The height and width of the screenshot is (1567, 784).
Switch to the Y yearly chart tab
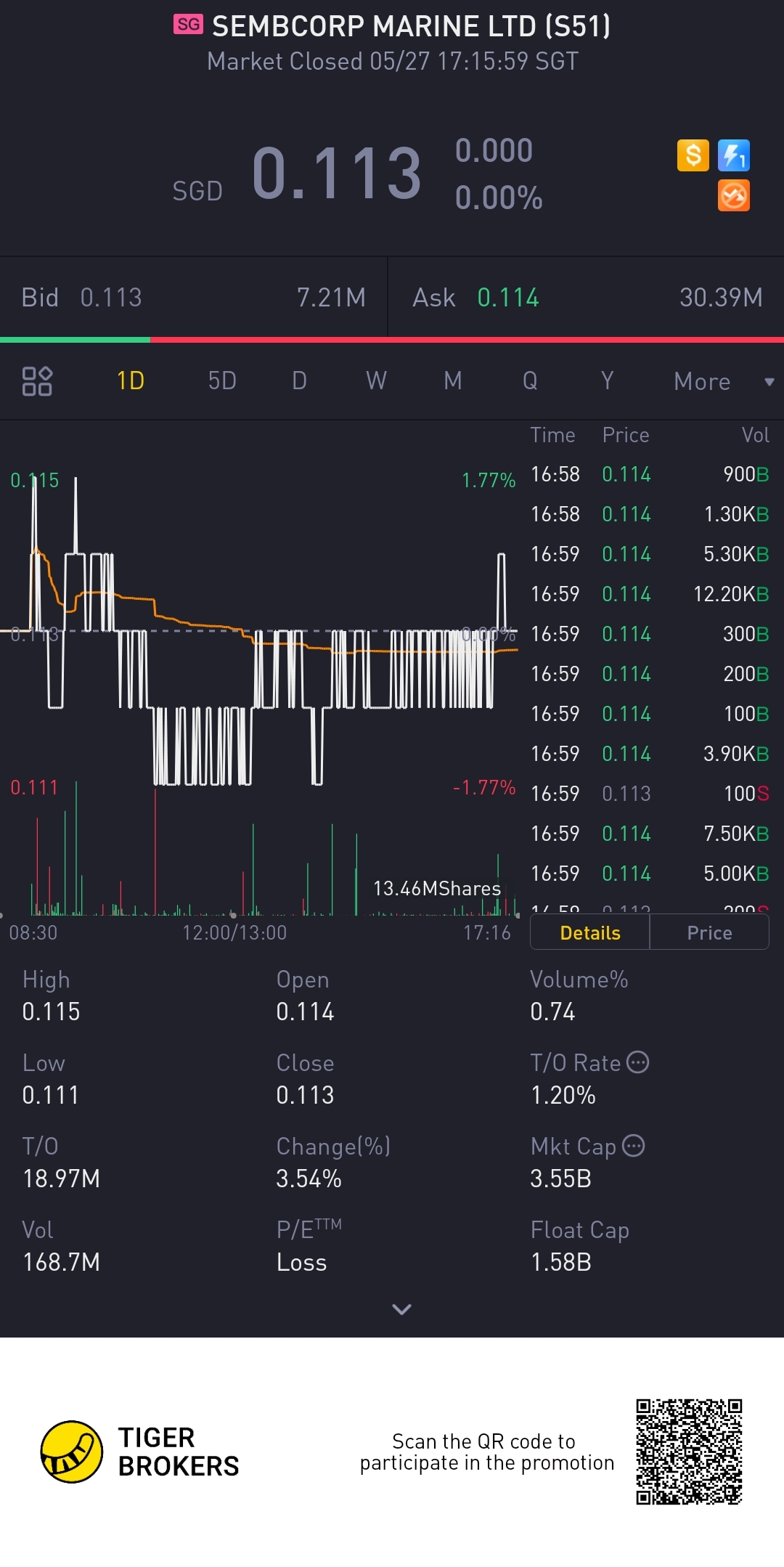tap(607, 380)
